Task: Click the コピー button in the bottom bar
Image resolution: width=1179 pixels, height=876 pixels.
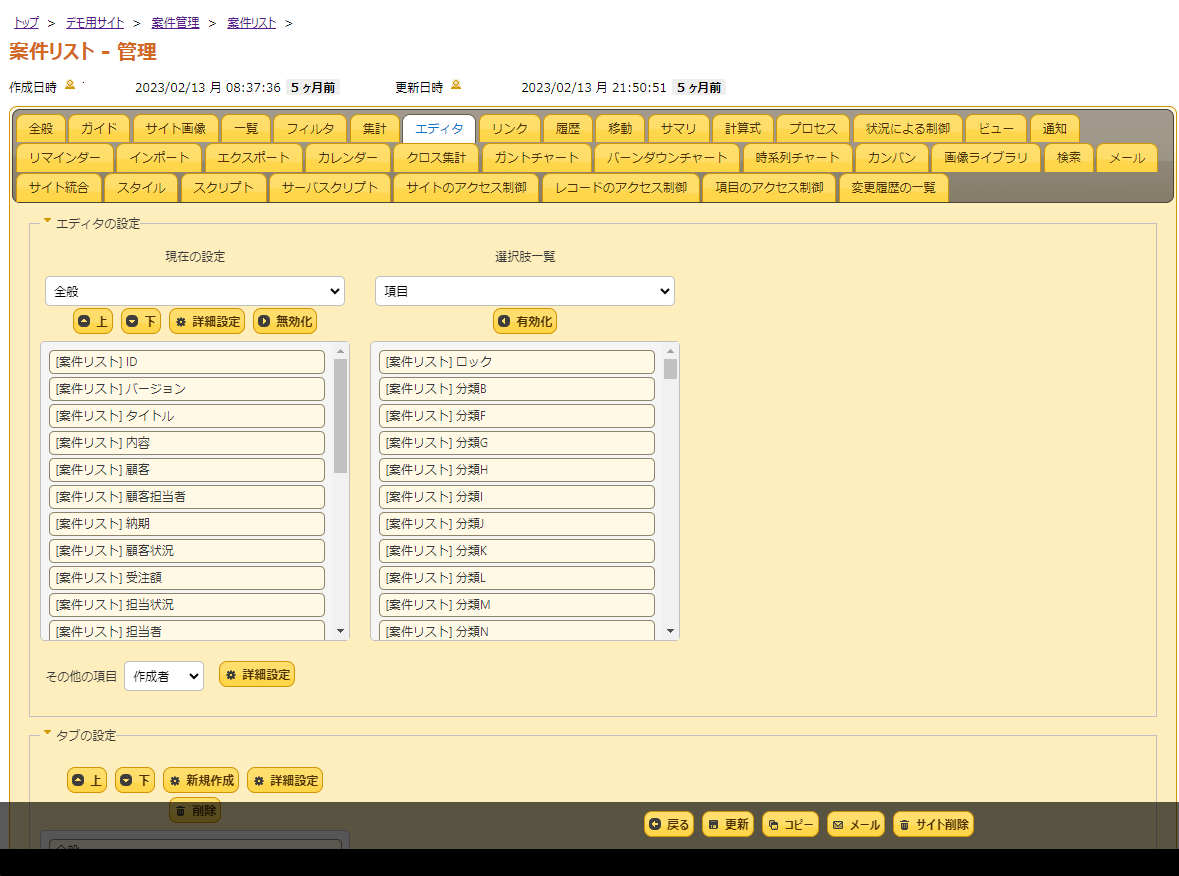Action: pos(790,824)
